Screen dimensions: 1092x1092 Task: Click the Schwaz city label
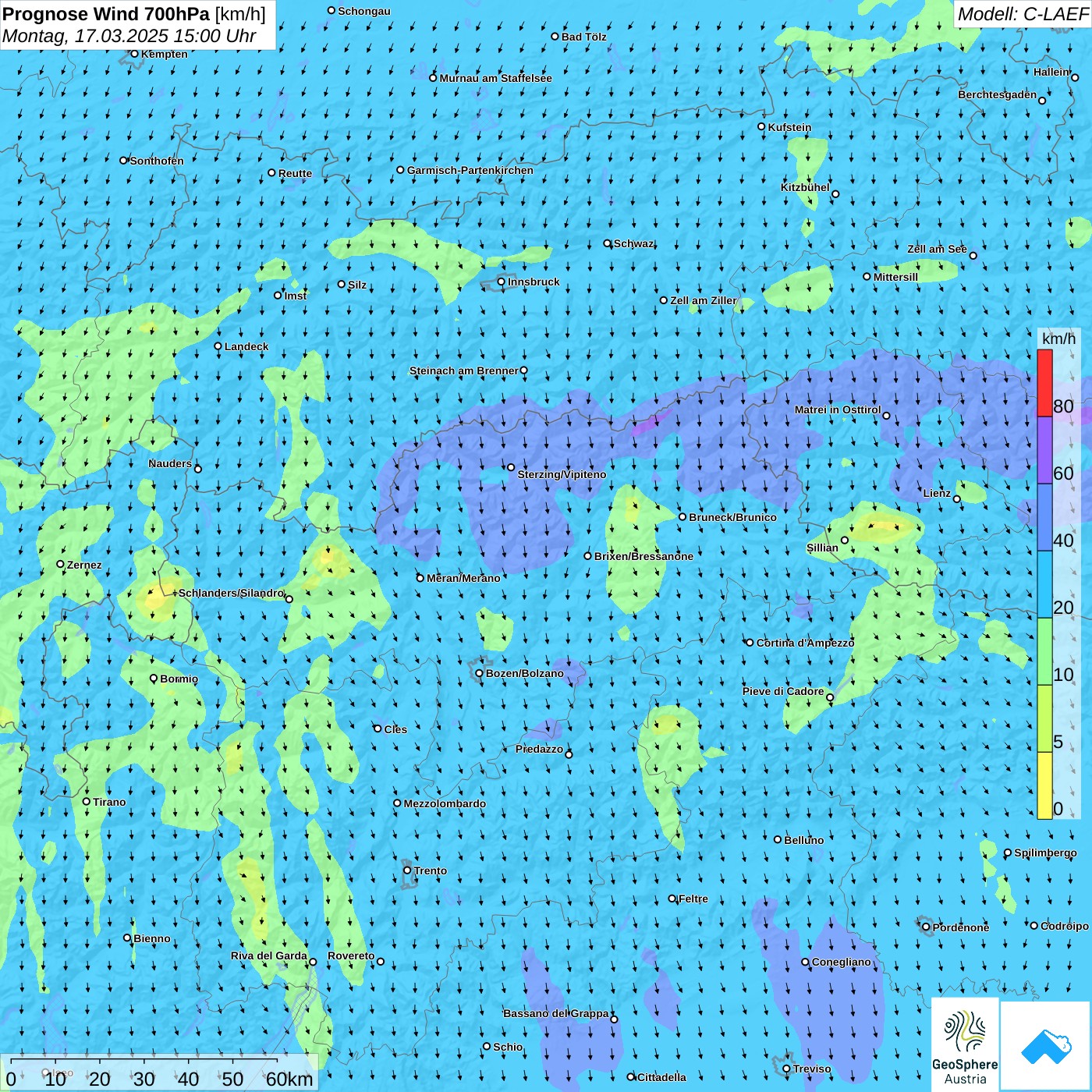coord(633,243)
